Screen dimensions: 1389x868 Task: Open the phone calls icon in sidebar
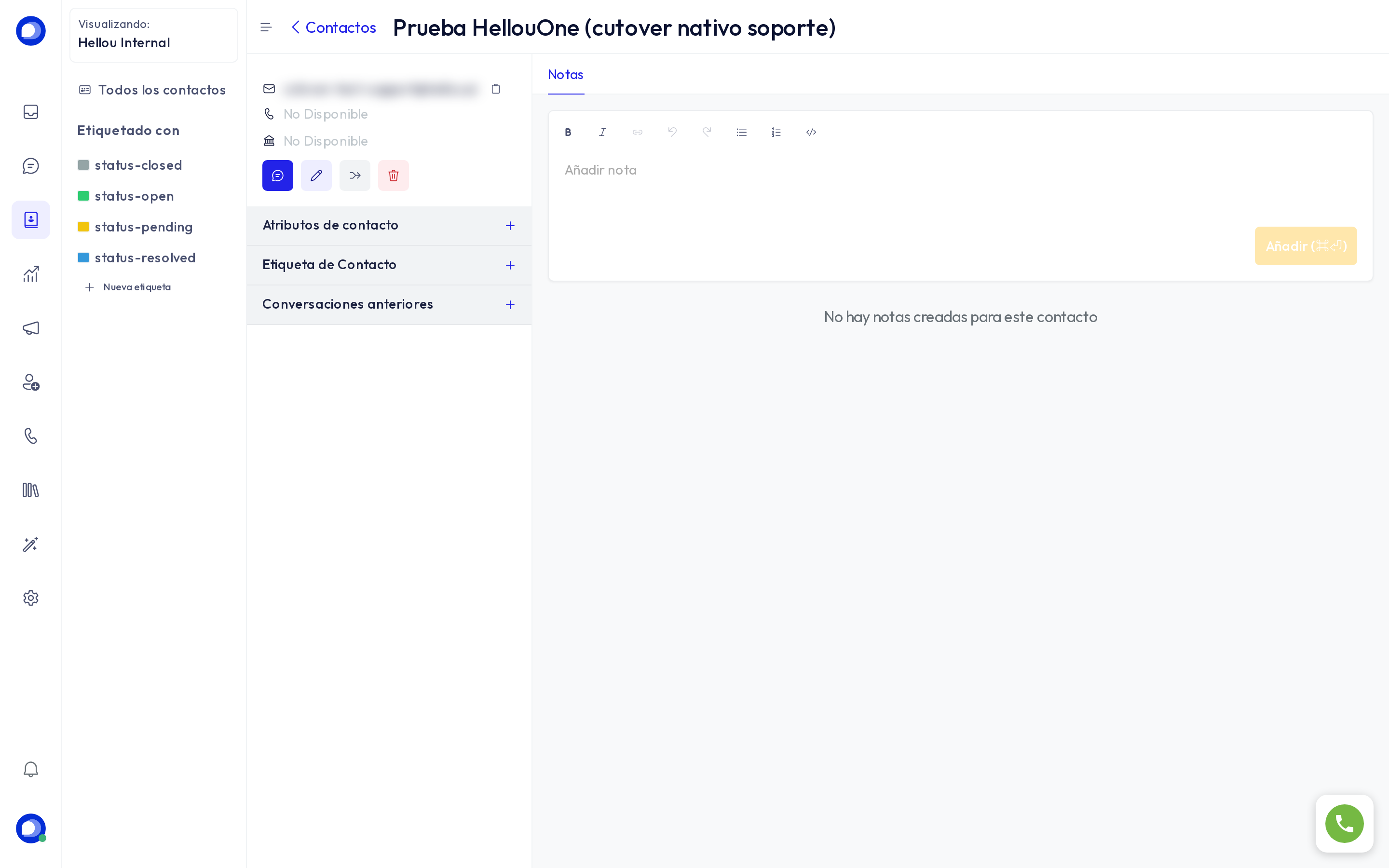(x=30, y=436)
